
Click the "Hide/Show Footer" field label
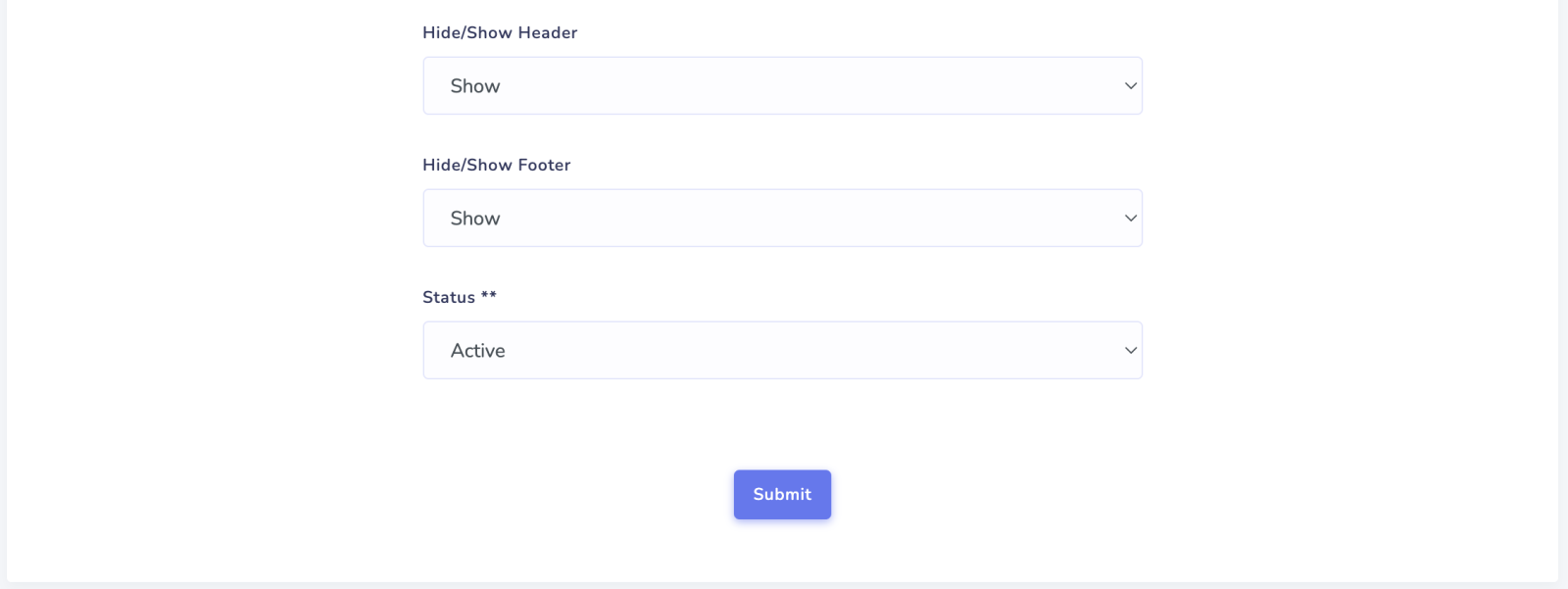[496, 165]
